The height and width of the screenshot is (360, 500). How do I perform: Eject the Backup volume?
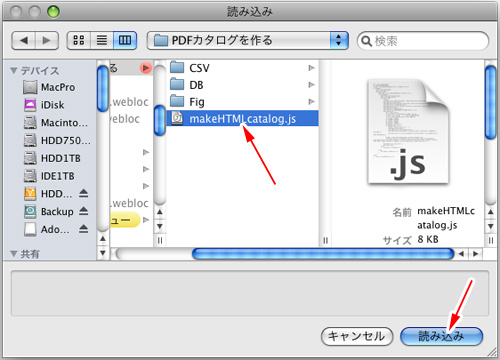point(83,211)
